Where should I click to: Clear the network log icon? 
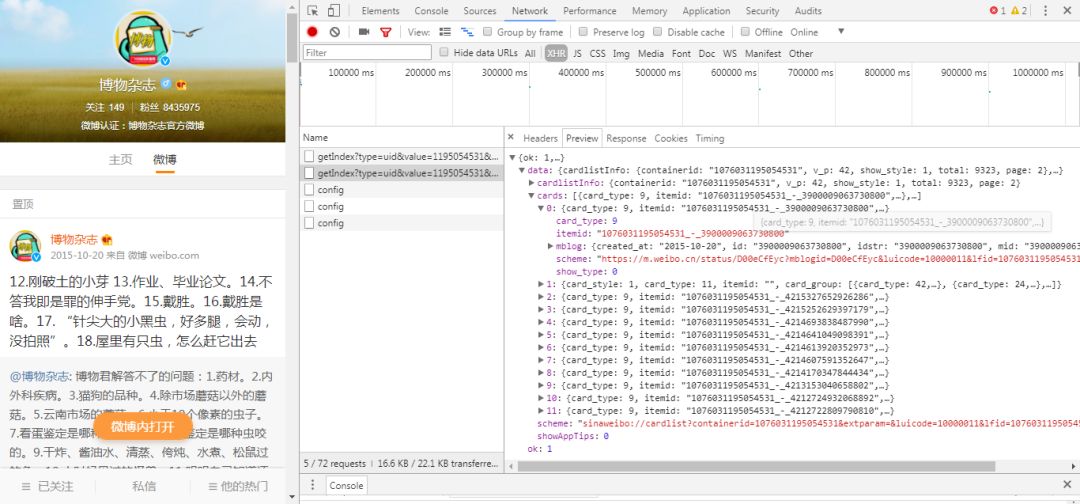pos(335,32)
